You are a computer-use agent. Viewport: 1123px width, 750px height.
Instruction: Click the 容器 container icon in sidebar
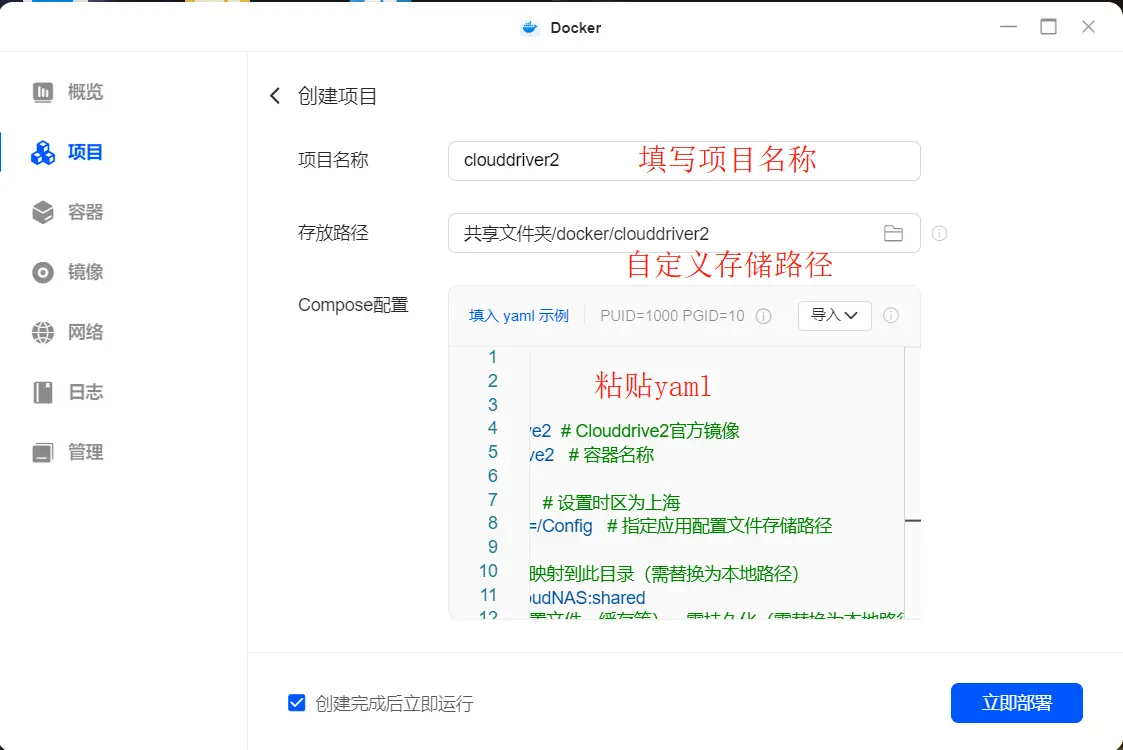43,212
